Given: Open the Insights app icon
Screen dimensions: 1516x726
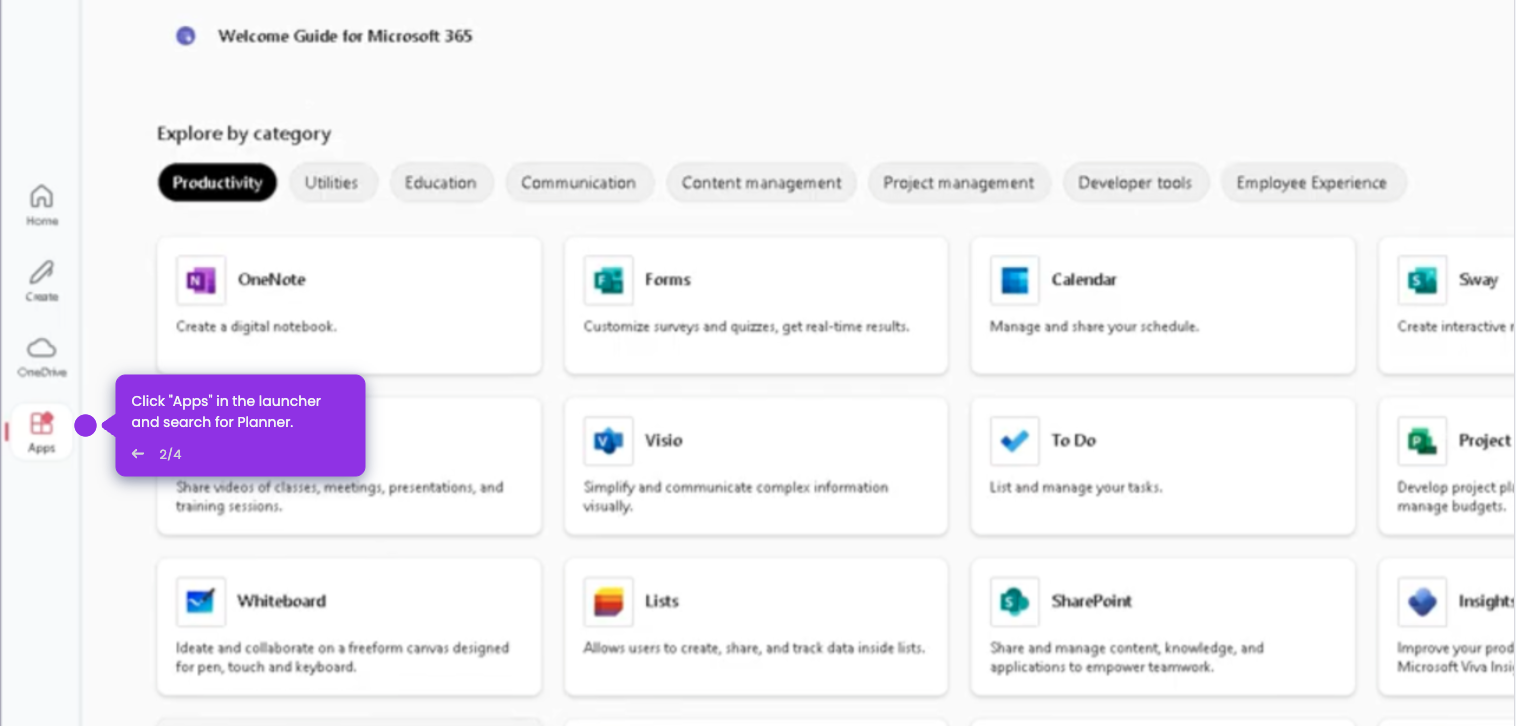Looking at the screenshot, I should [1422, 602].
